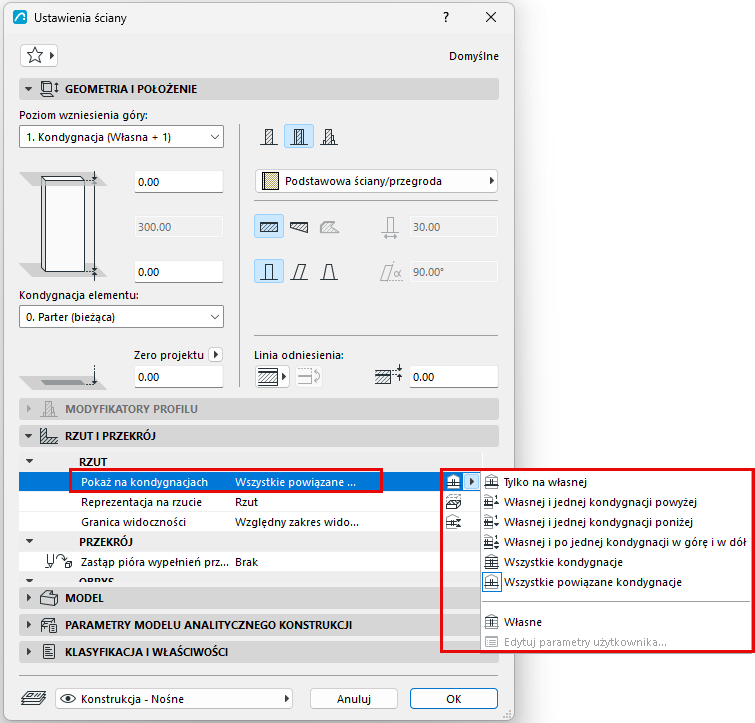Collapse the PRZEKRÓJ subsection
The height and width of the screenshot is (723, 755).
click(x=30, y=542)
